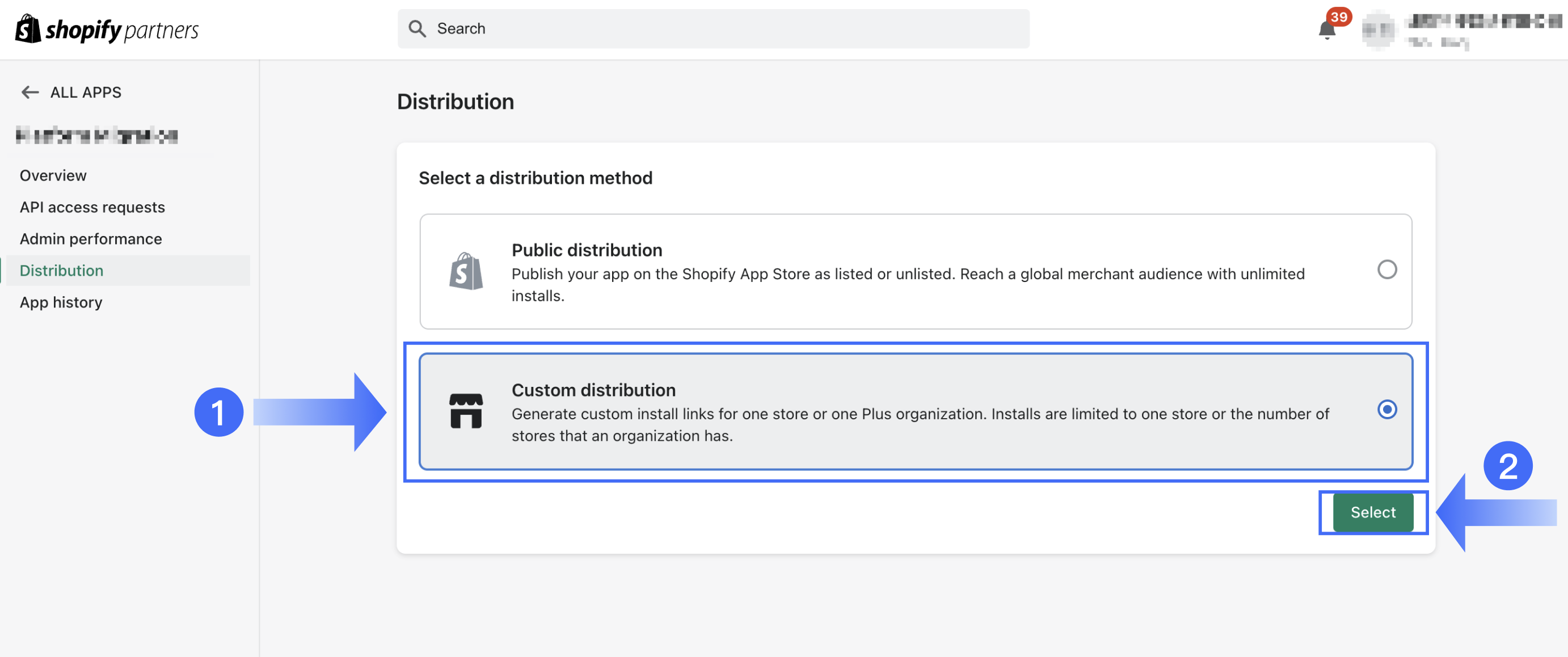Click the blurred user avatar
The width and height of the screenshot is (1568, 657).
point(1378,30)
